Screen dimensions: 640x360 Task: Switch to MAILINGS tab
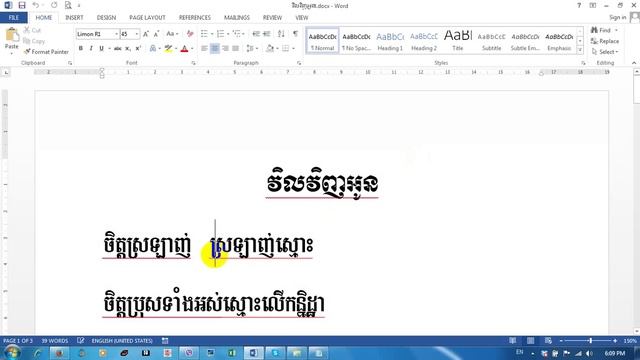(237, 18)
